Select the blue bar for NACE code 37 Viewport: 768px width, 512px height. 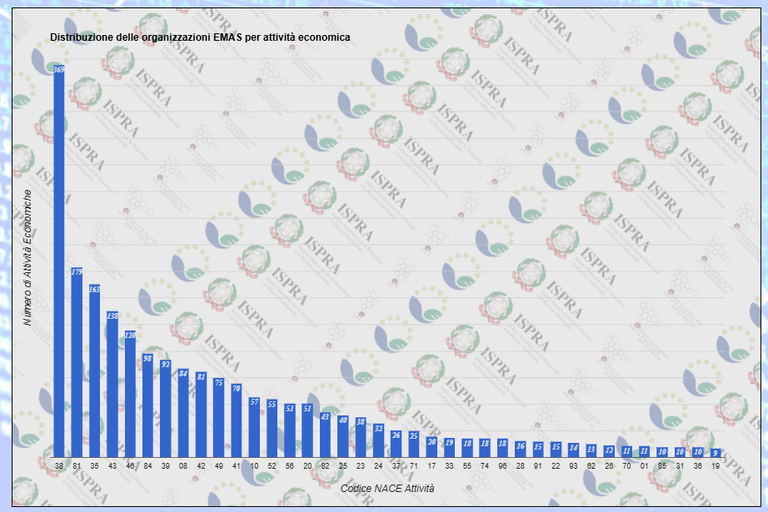pyautogui.click(x=396, y=444)
